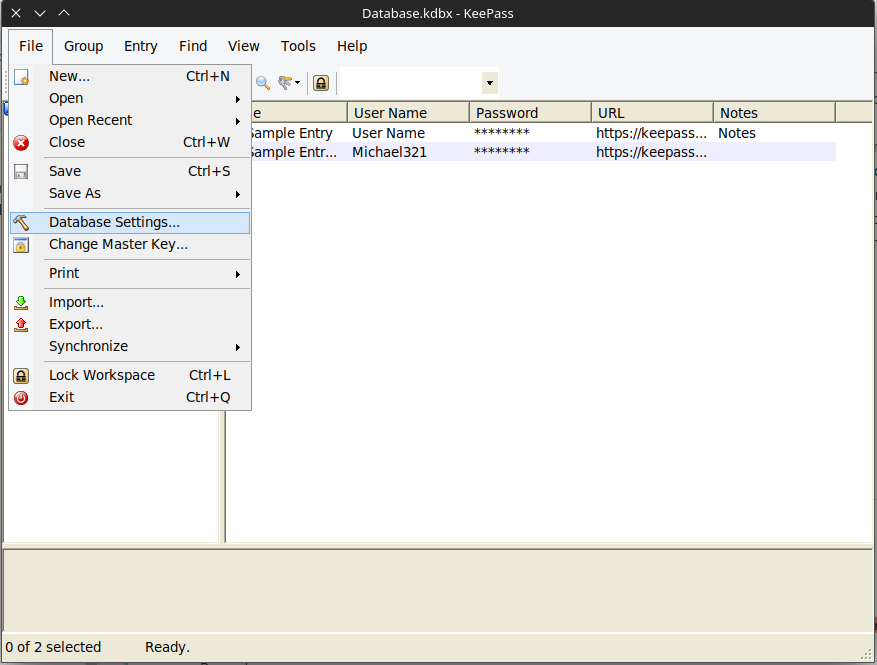Expand the Open Recent submenu

238,121
